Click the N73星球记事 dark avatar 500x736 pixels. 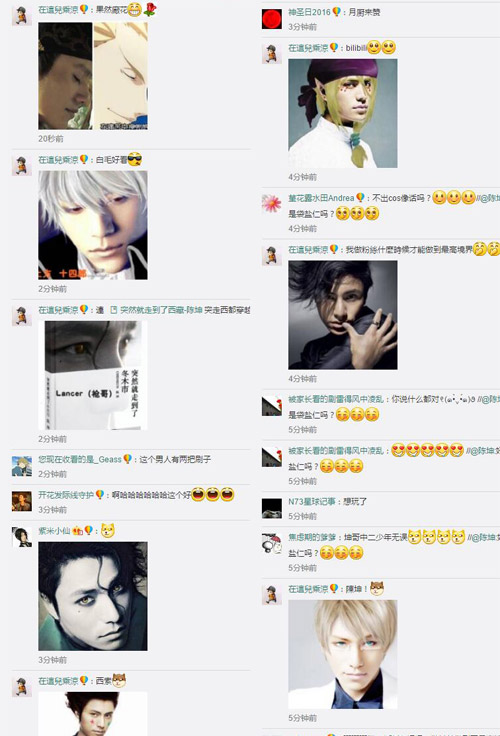pyautogui.click(x=271, y=508)
